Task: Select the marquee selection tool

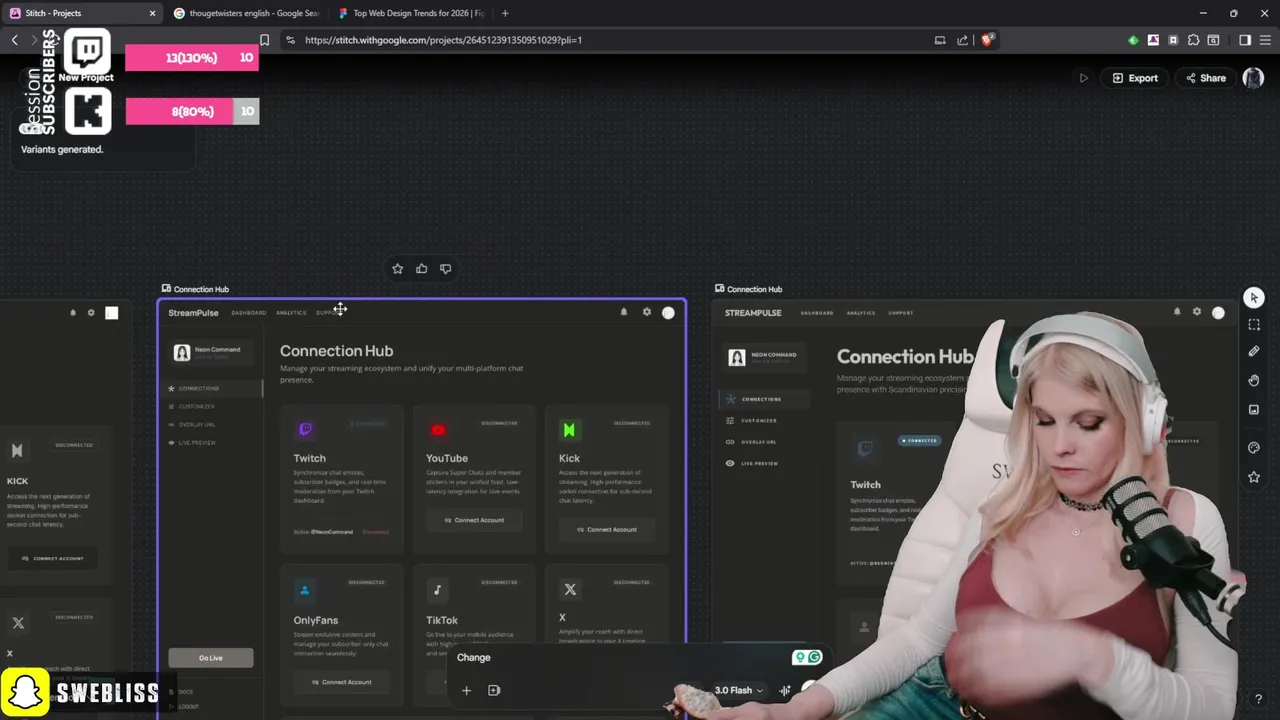Action: tap(1254, 325)
